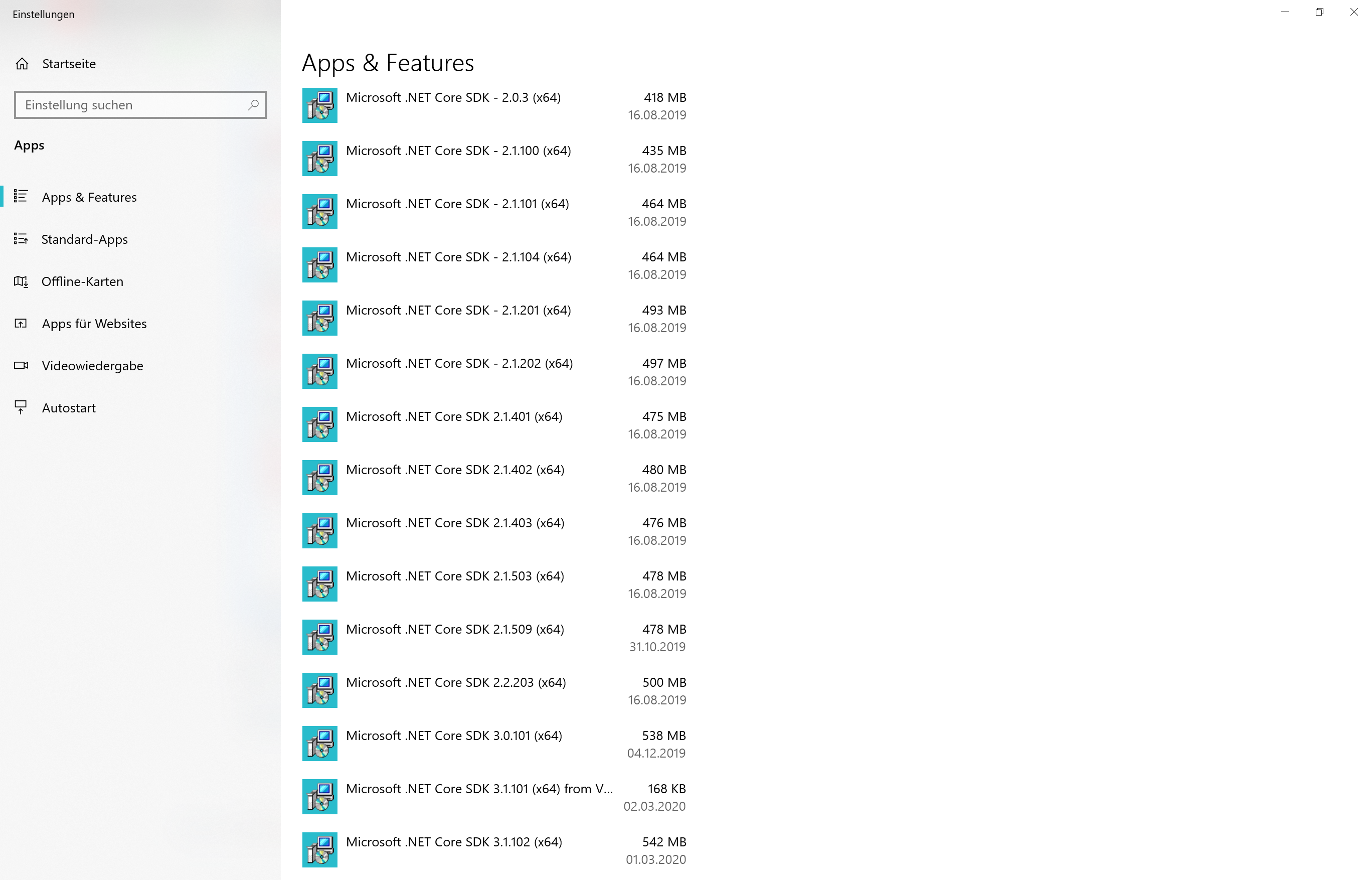This screenshot has height=880, width=1372.
Task: Open Autostart settings
Action: click(69, 407)
